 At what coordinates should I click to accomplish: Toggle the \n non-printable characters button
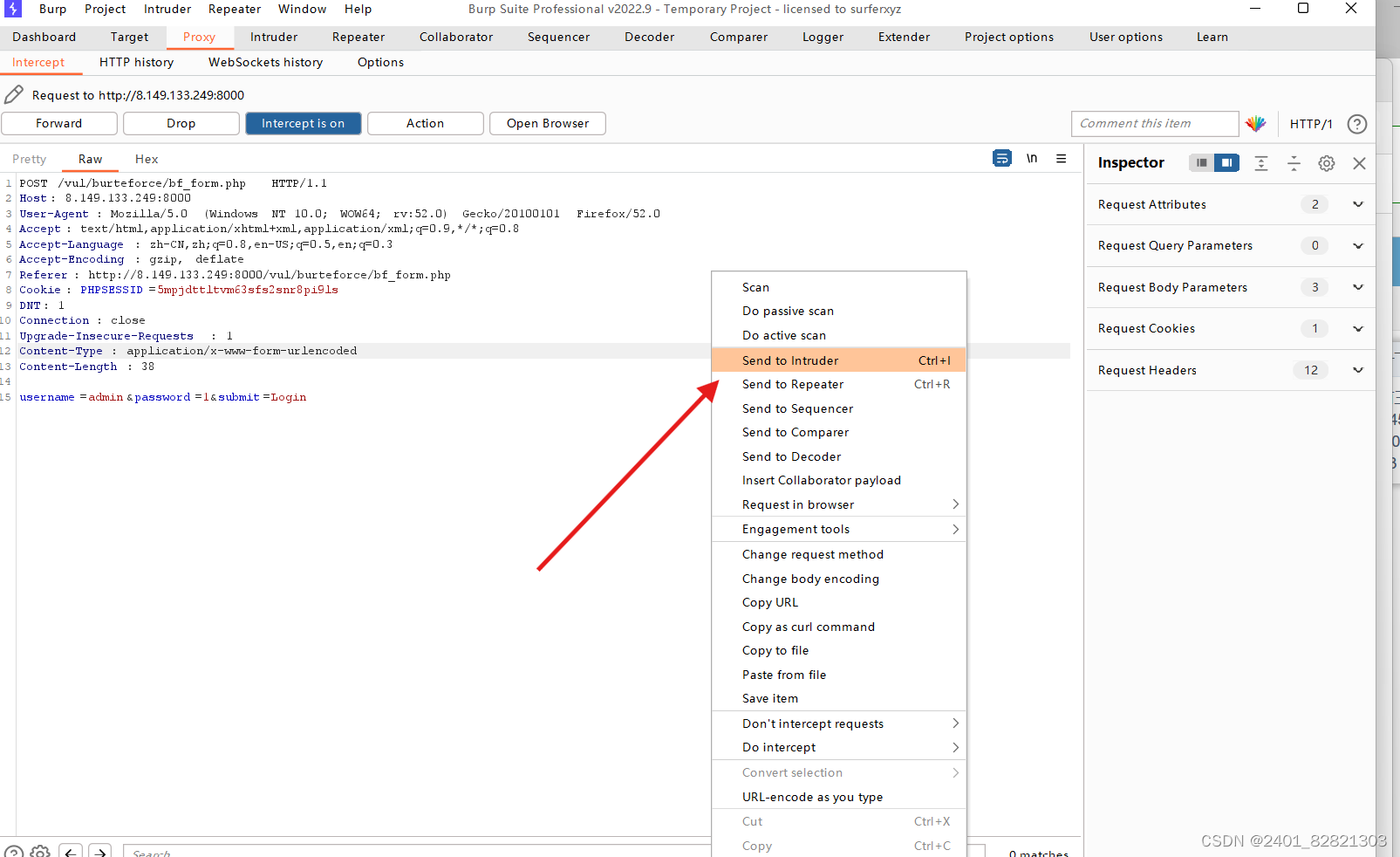(x=1032, y=158)
